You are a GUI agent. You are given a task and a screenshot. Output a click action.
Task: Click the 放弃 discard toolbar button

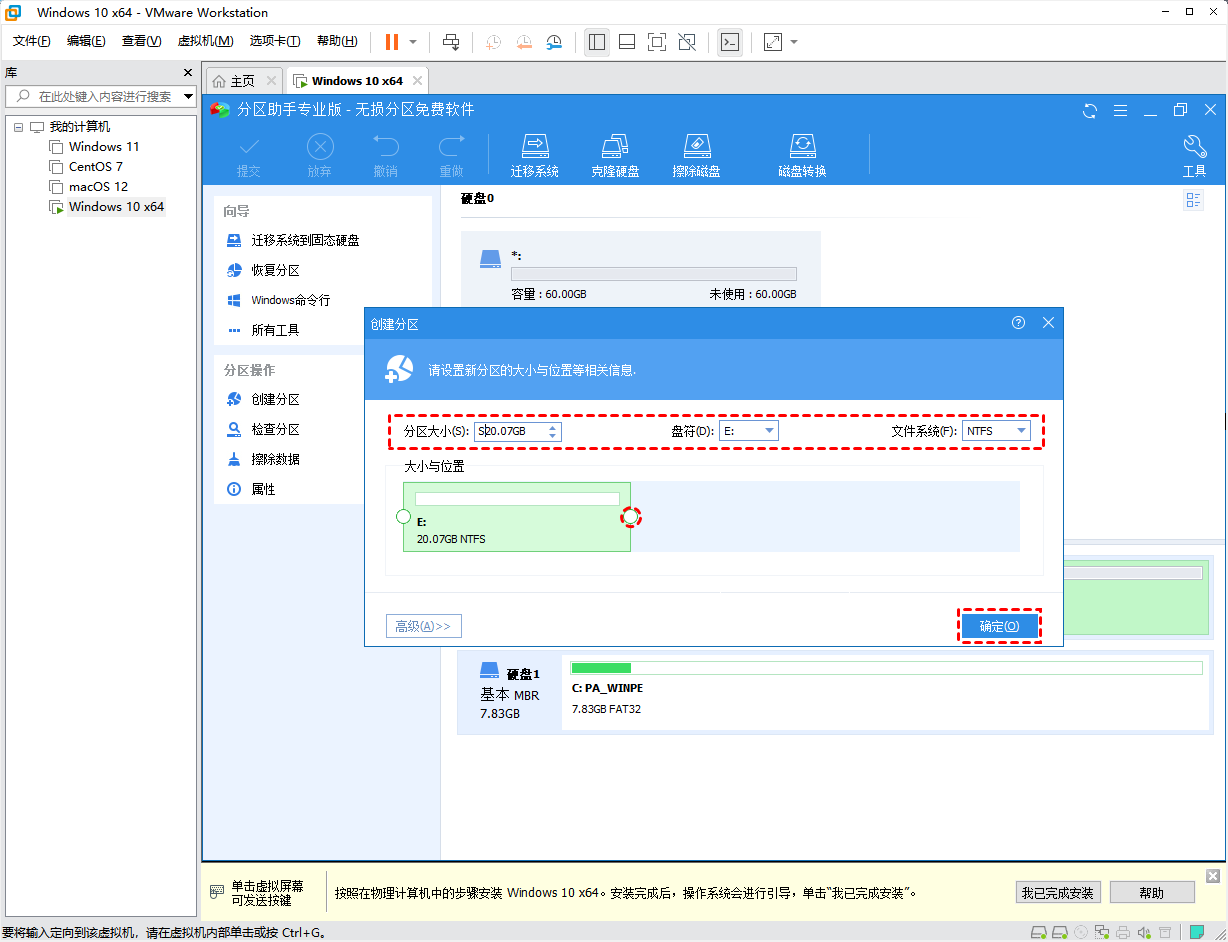(x=320, y=156)
